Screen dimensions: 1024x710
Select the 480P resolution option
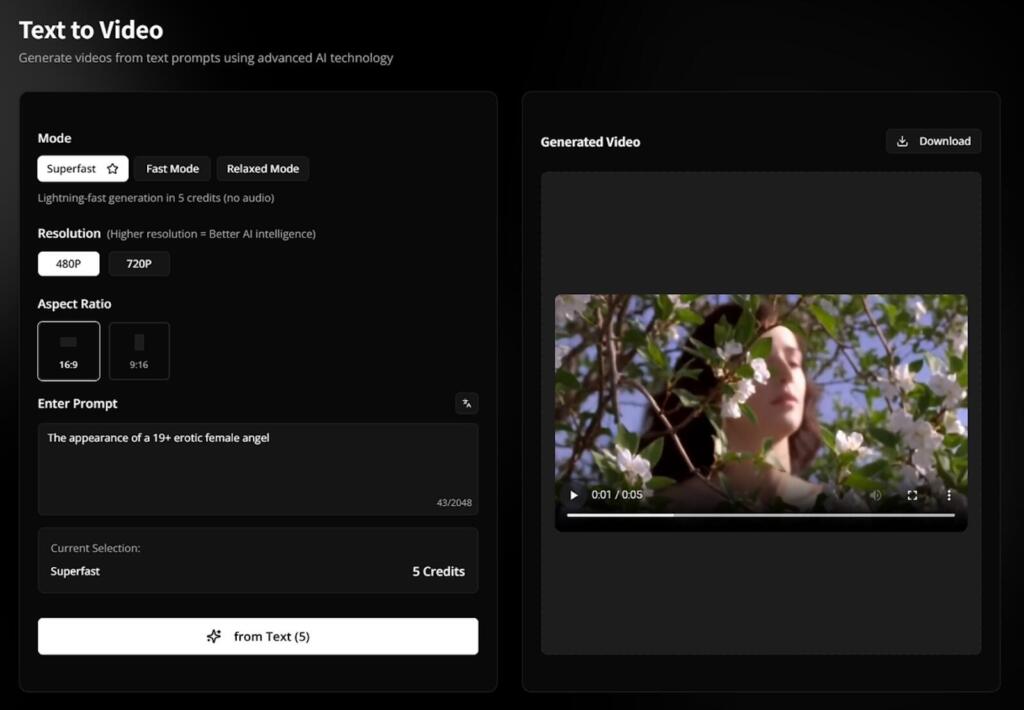click(x=69, y=264)
